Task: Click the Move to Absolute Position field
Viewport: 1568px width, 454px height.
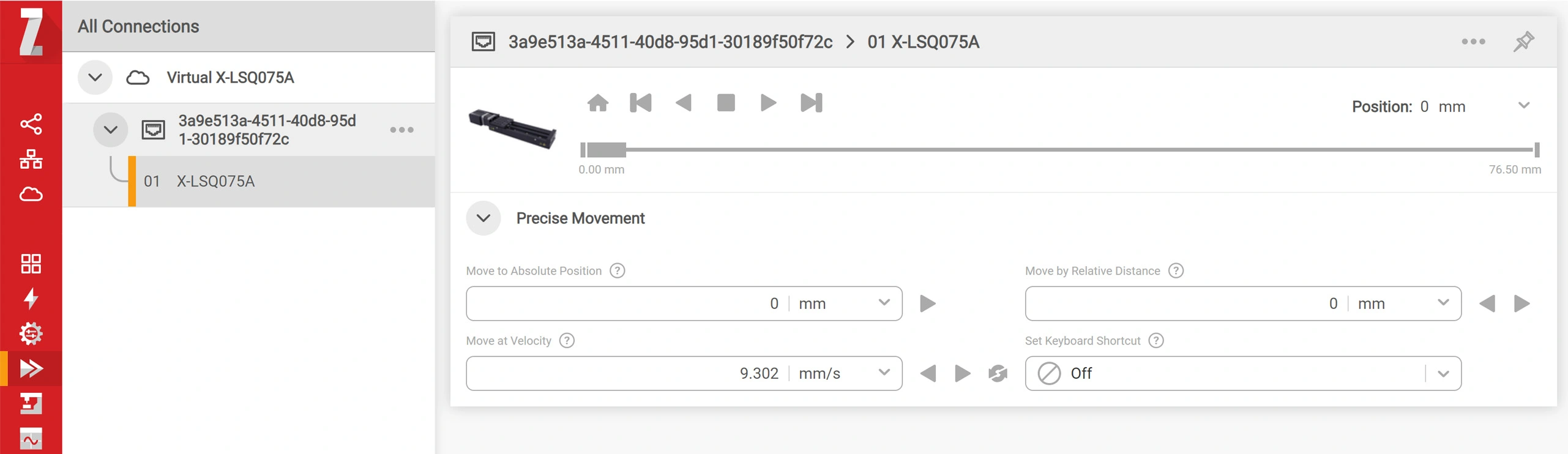Action: (x=624, y=303)
